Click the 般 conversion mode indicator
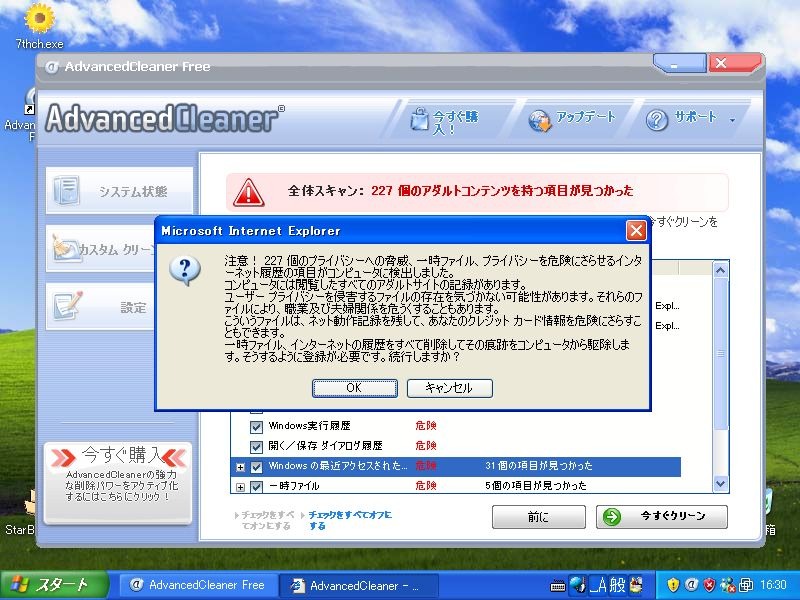Screen dimensions: 800x600 [x=617, y=585]
